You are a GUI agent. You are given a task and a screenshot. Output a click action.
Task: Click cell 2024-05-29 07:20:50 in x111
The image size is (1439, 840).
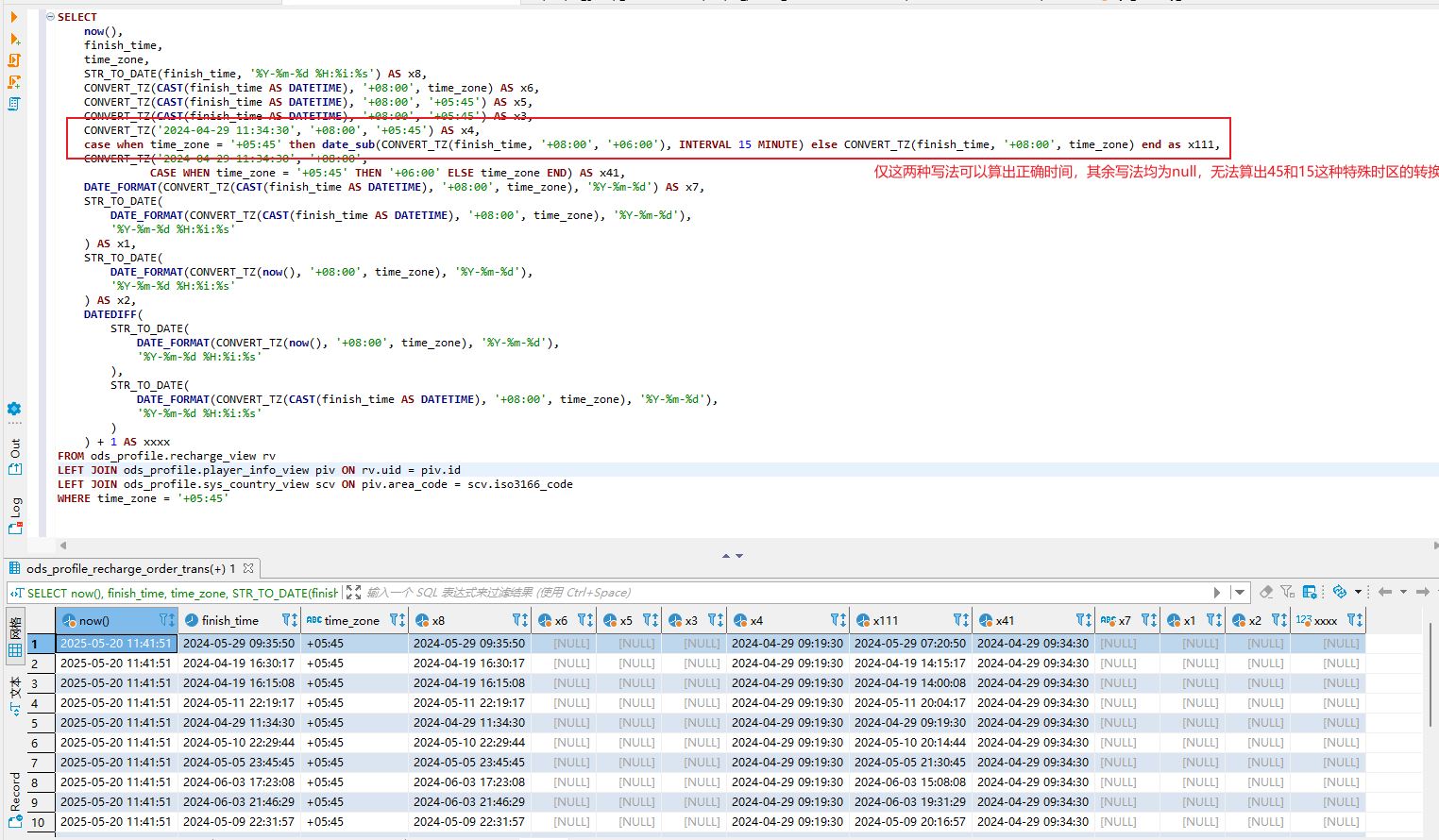(x=910, y=644)
